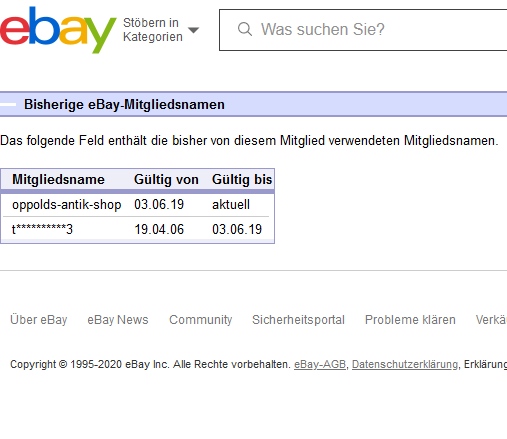Click the magnifying glass search icon
Image resolution: width=507 pixels, height=439 pixels.
245,29
